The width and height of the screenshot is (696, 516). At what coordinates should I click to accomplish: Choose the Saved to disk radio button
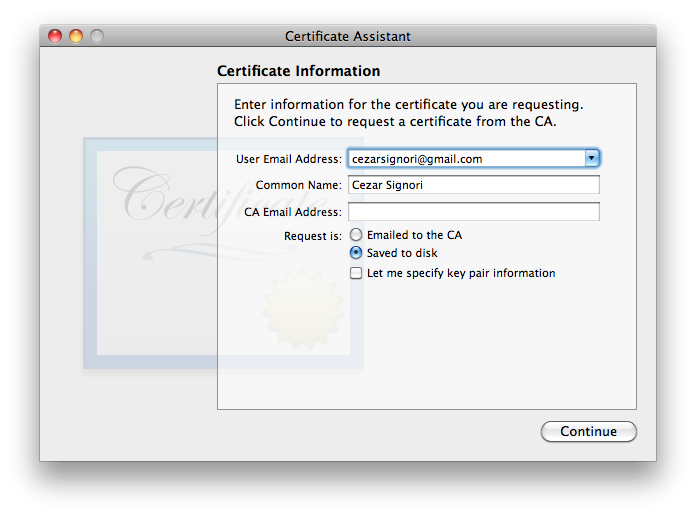[356, 253]
